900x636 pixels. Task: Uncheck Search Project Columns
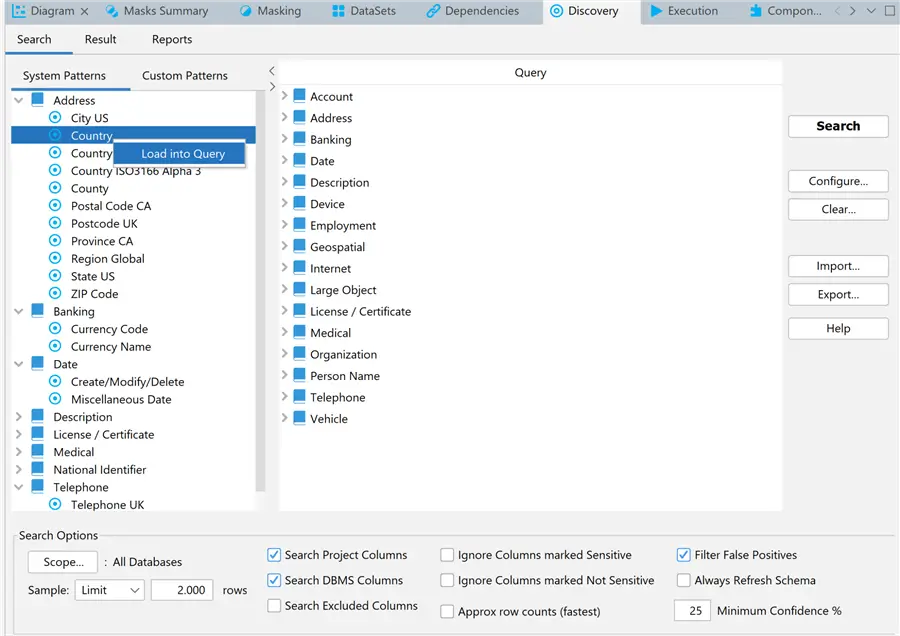coord(274,554)
